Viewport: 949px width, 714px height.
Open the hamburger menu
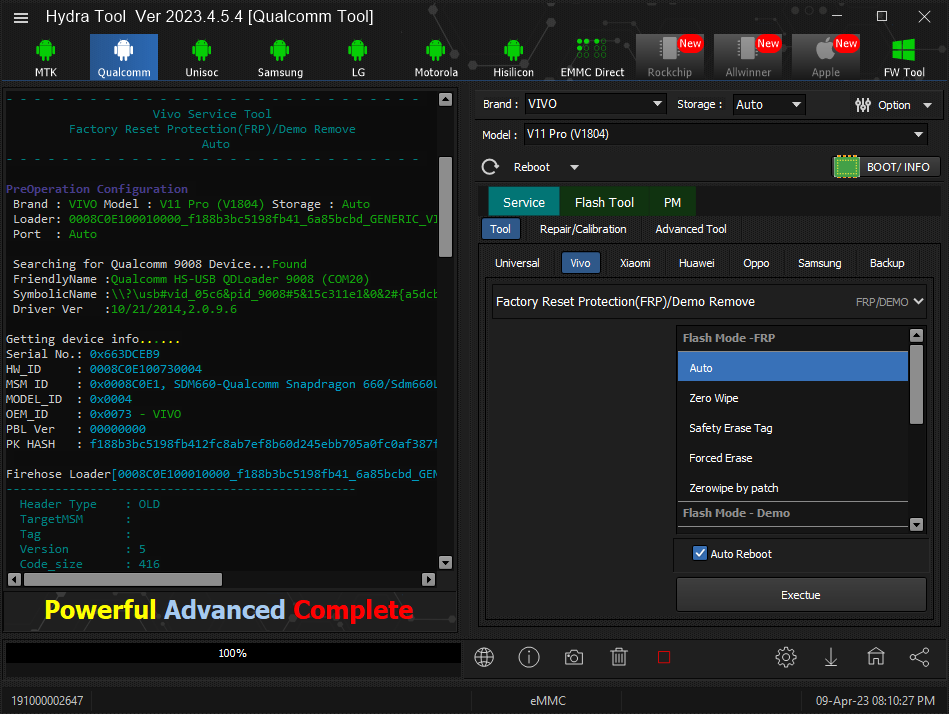(21, 18)
